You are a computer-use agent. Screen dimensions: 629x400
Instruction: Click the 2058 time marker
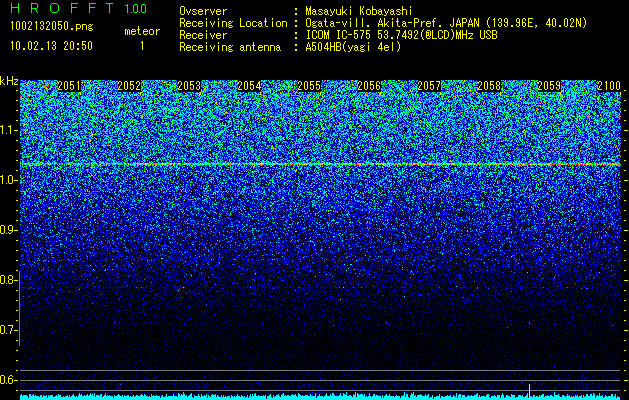click(489, 86)
